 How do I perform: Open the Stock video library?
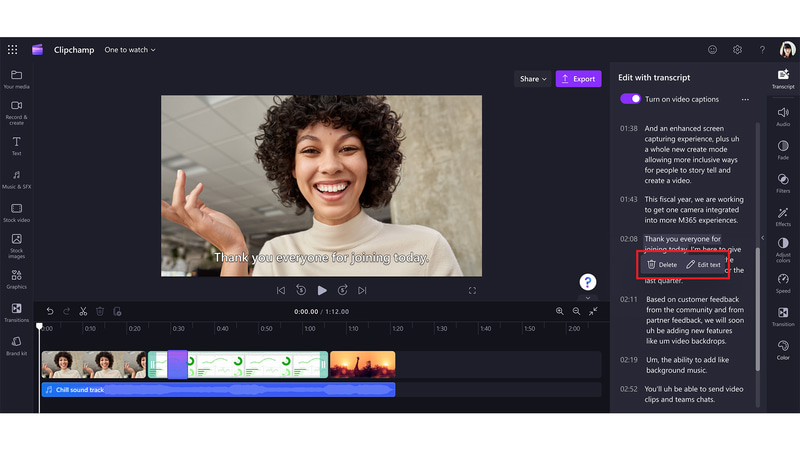click(16, 213)
